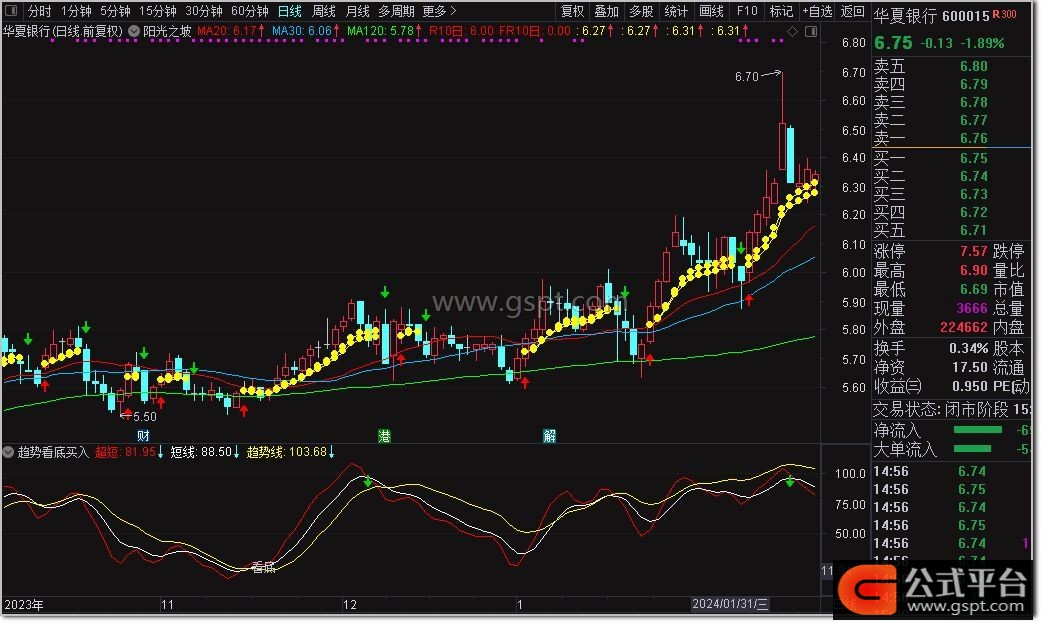The width and height of the screenshot is (1043, 623).
Task: Click the 最高 price 6.90
Action: [973, 271]
